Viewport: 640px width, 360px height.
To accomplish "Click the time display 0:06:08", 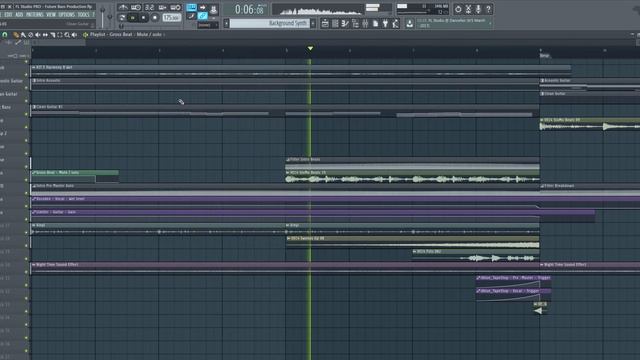I will (249, 9).
